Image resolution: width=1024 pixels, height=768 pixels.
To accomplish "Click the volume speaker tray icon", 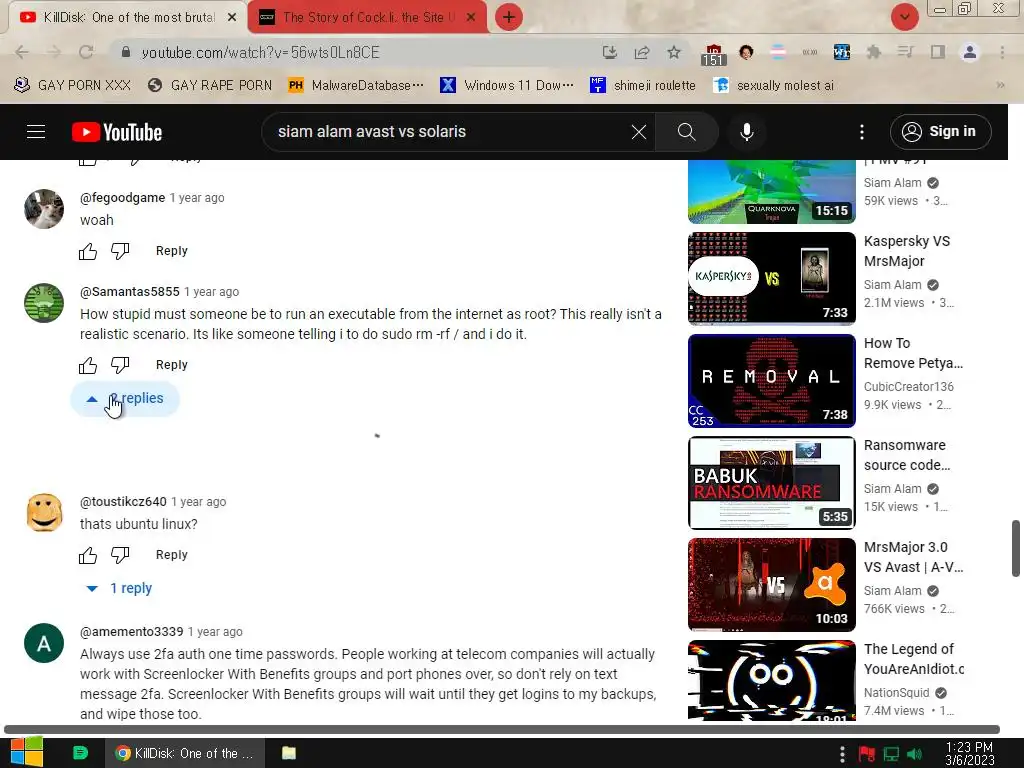I will click(915, 754).
